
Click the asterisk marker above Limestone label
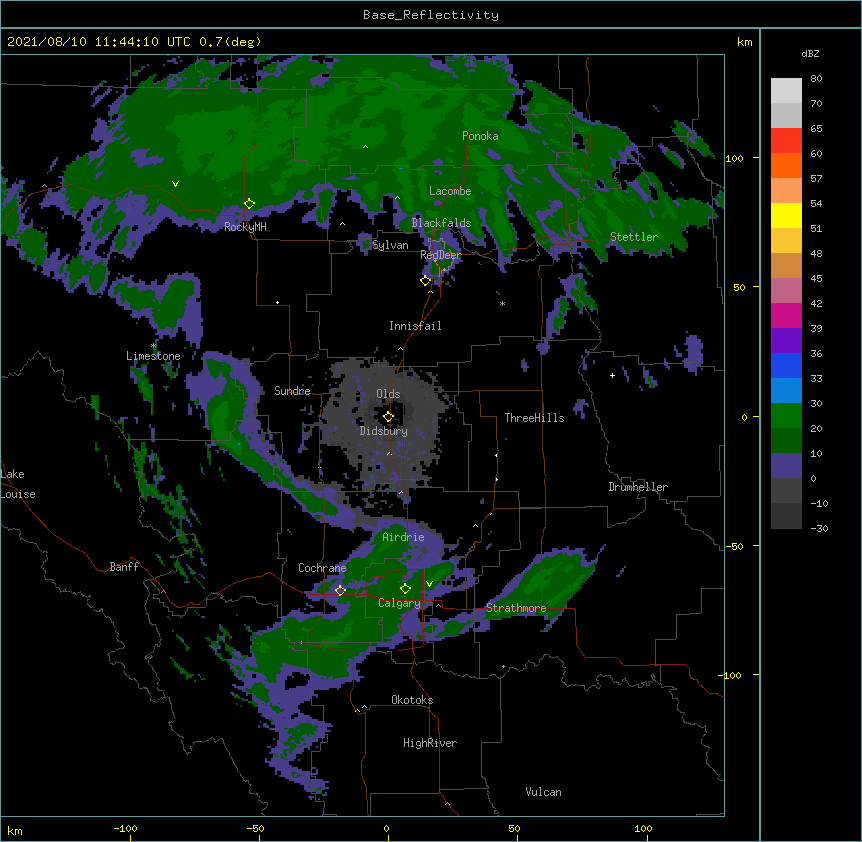(x=153, y=346)
